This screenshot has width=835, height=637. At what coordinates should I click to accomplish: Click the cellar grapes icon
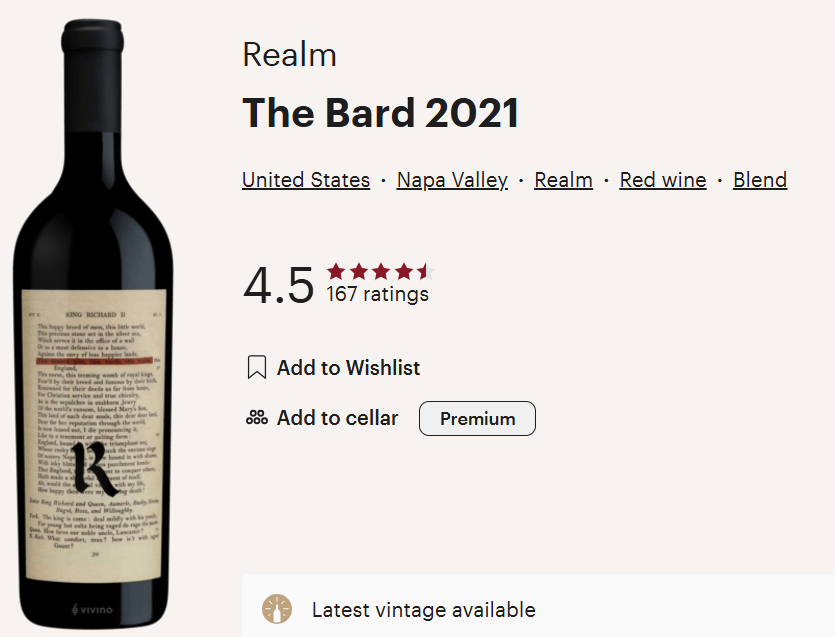pyautogui.click(x=257, y=418)
